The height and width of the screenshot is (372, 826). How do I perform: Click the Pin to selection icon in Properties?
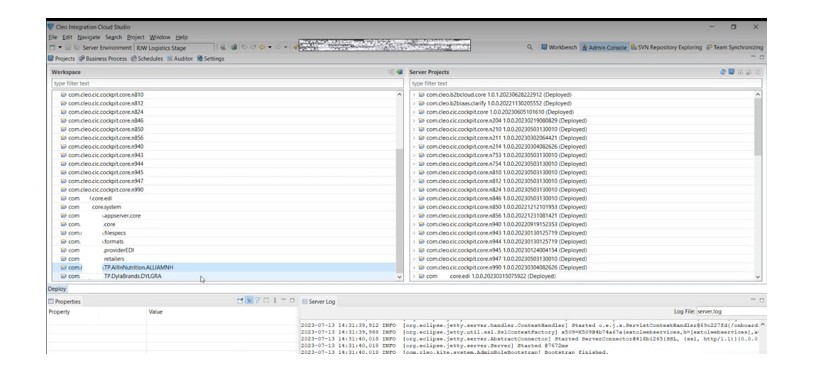[240, 300]
